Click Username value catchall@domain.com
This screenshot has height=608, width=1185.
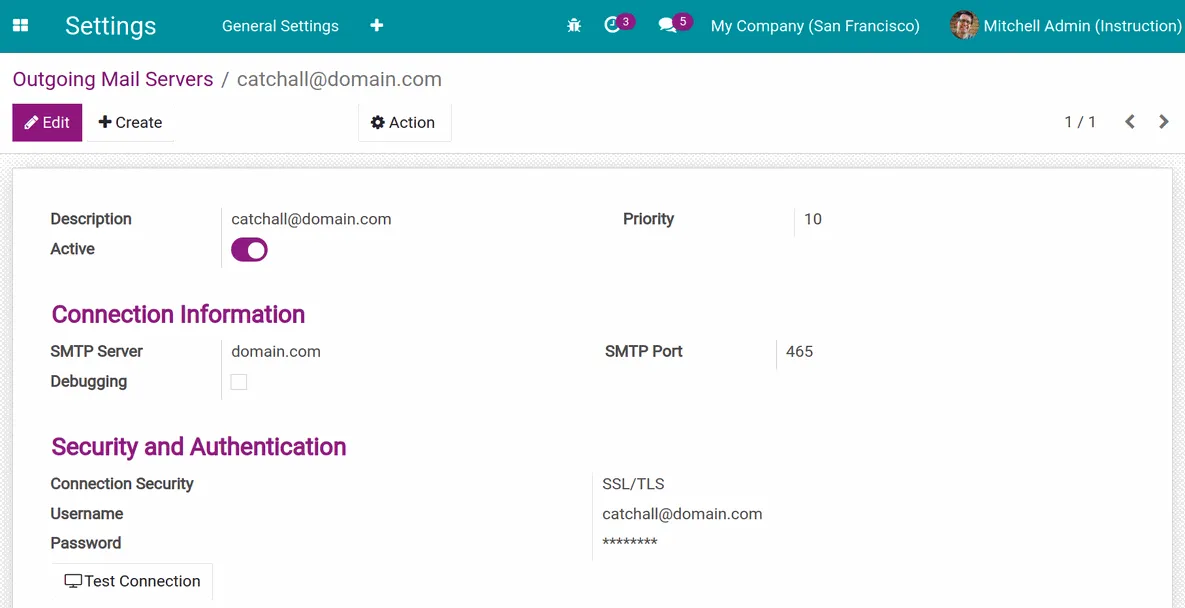pyautogui.click(x=682, y=514)
